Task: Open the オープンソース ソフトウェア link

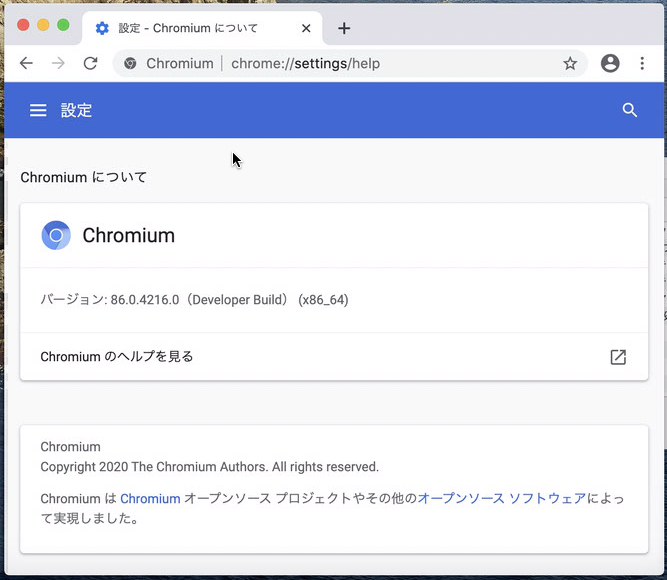Action: pyautogui.click(x=502, y=498)
